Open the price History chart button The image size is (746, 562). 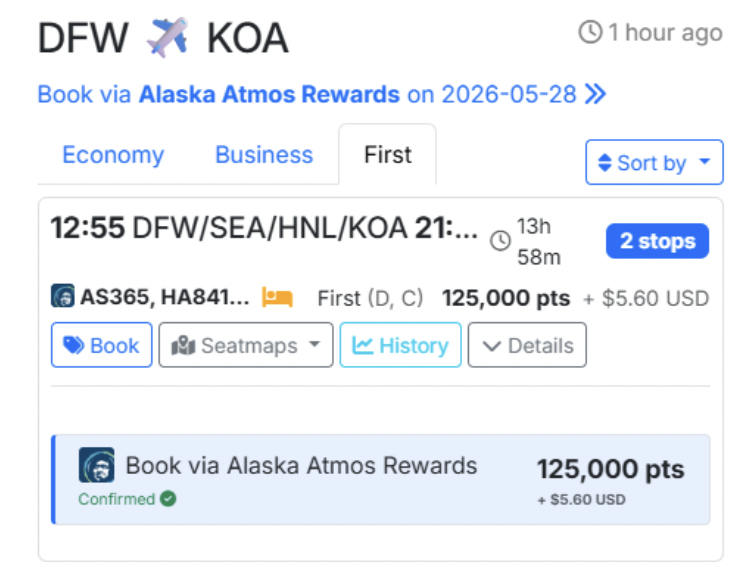[400, 345]
